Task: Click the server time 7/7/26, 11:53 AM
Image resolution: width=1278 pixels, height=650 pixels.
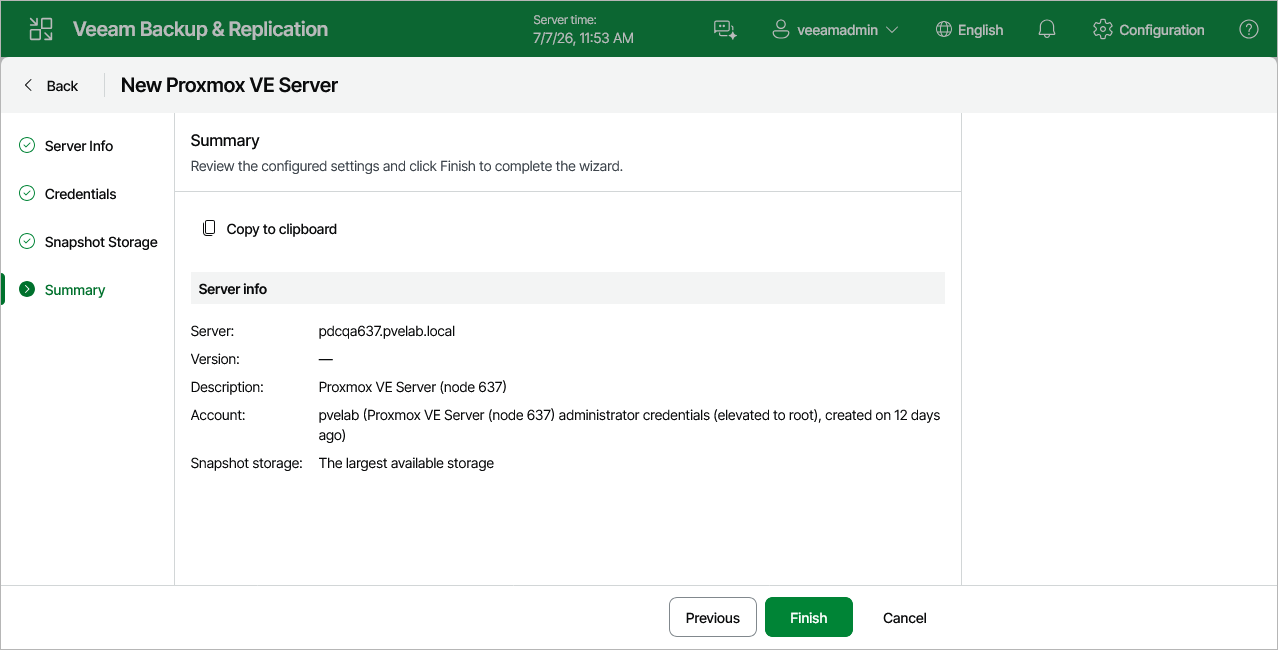Action: pos(584,38)
